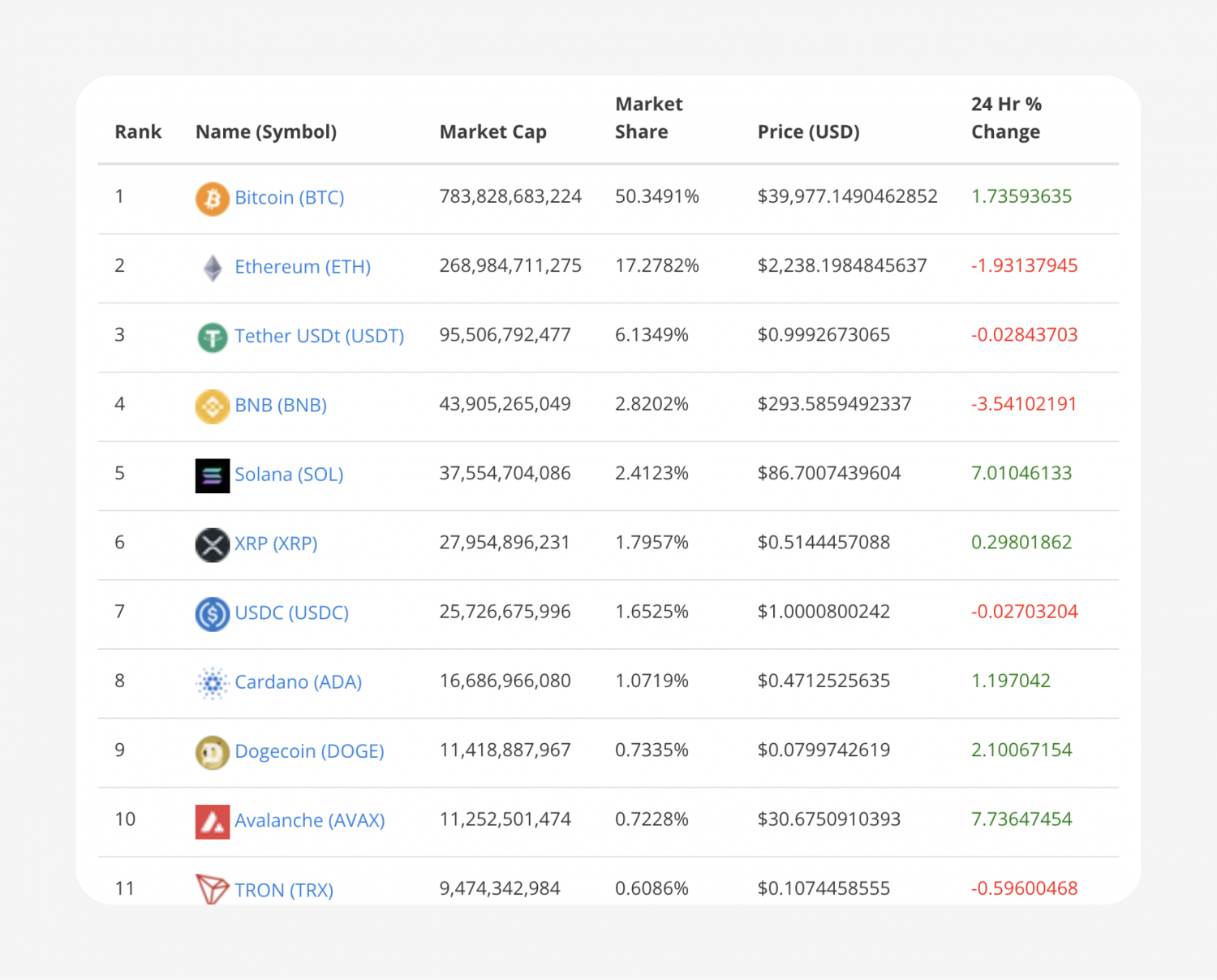The image size is (1217, 980).
Task: Open the Ethereum (ETH) link
Action: pyautogui.click(x=303, y=267)
